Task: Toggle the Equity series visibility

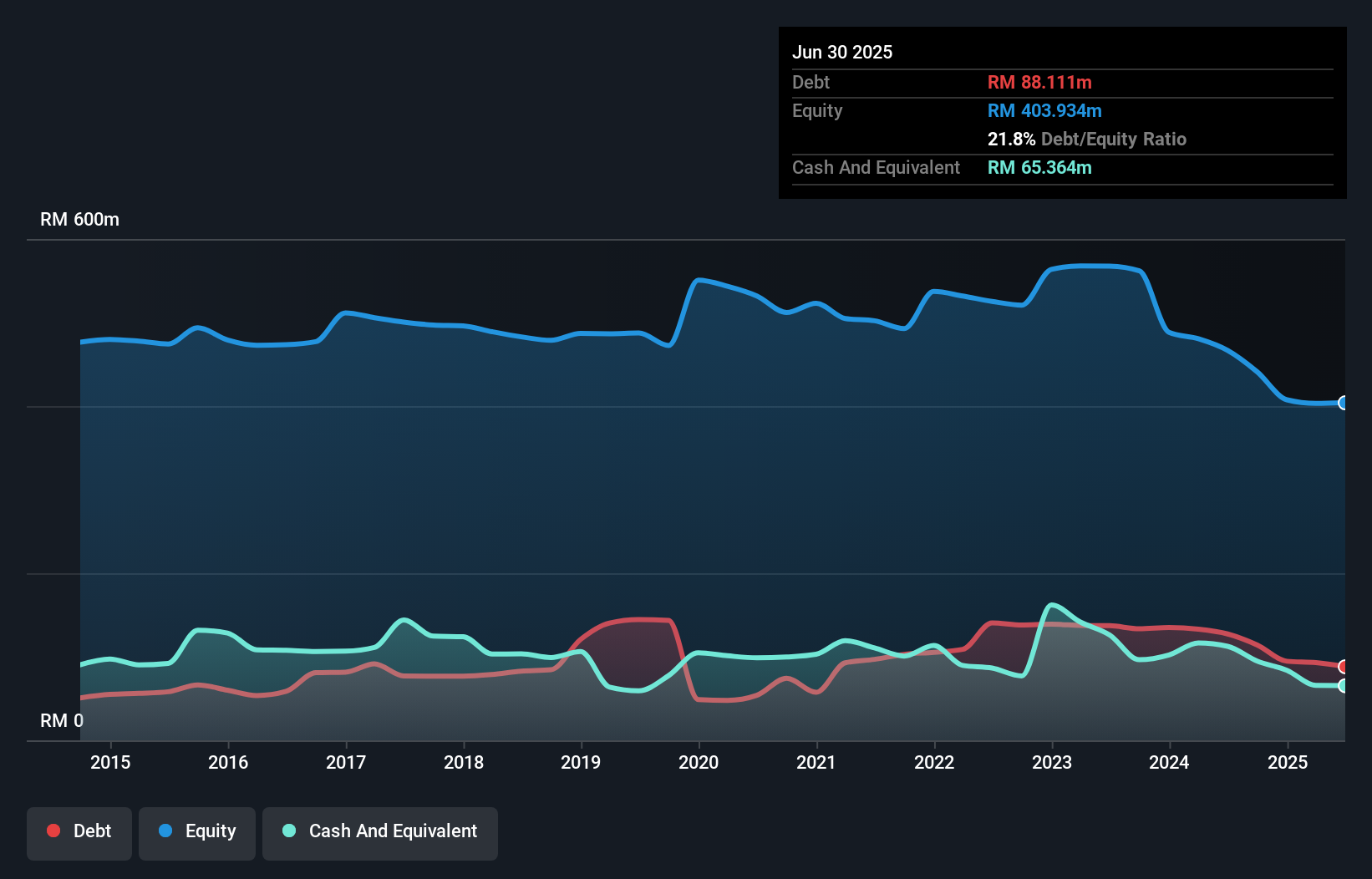Action: click(196, 831)
